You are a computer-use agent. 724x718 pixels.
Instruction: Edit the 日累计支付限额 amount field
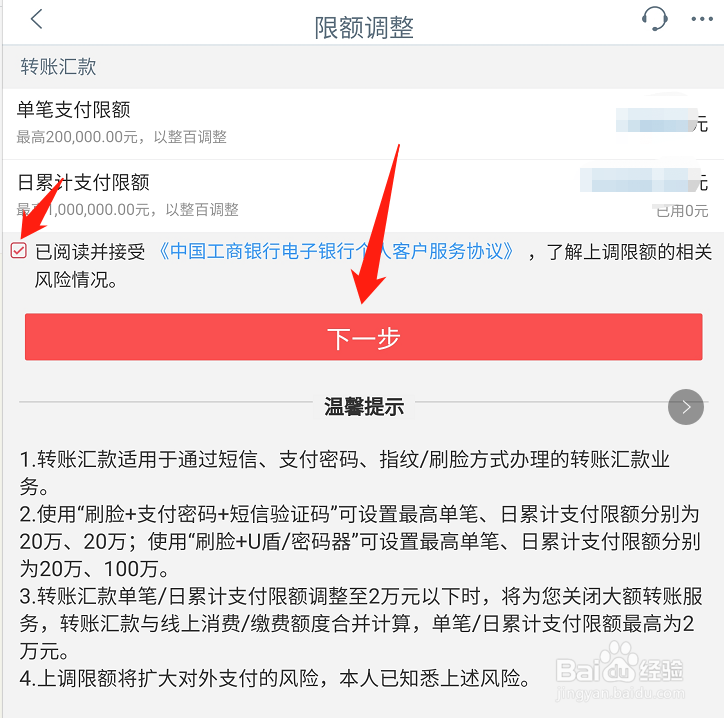point(644,180)
